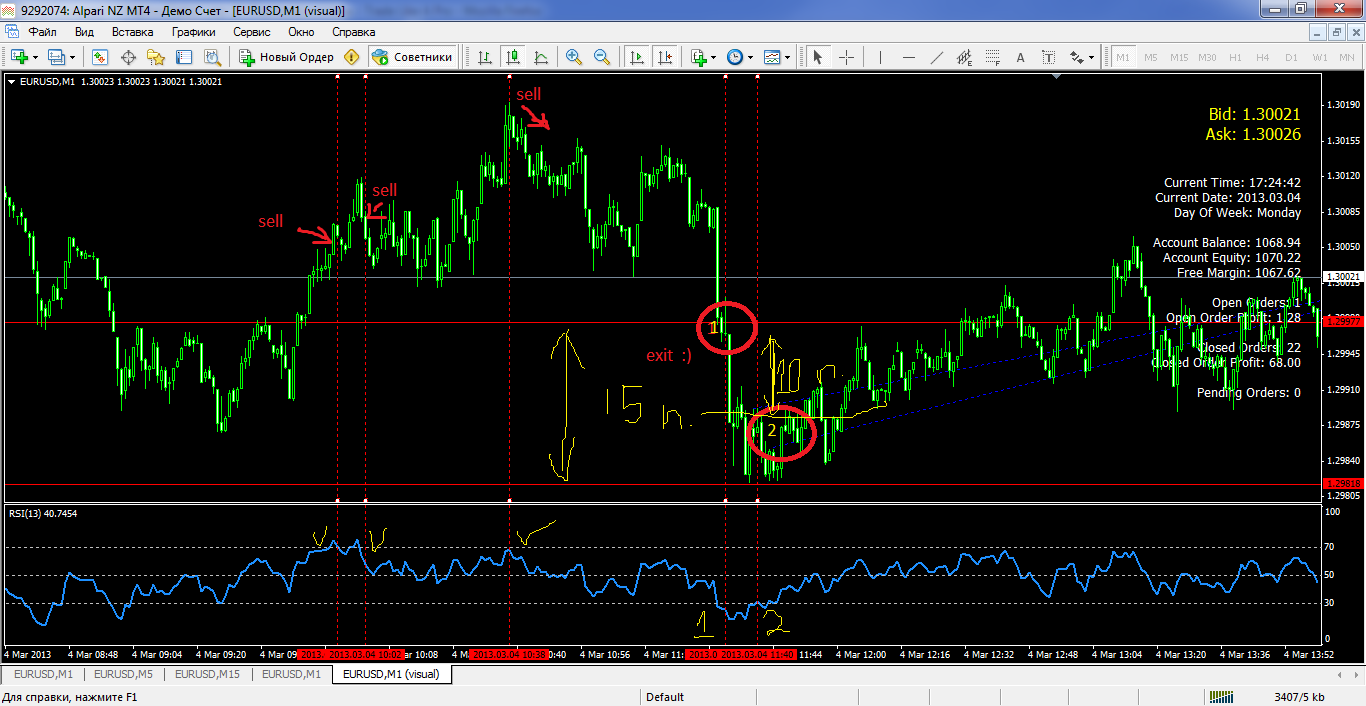The width and height of the screenshot is (1366, 706).
Task: Open the Графики menu
Action: tap(194, 31)
